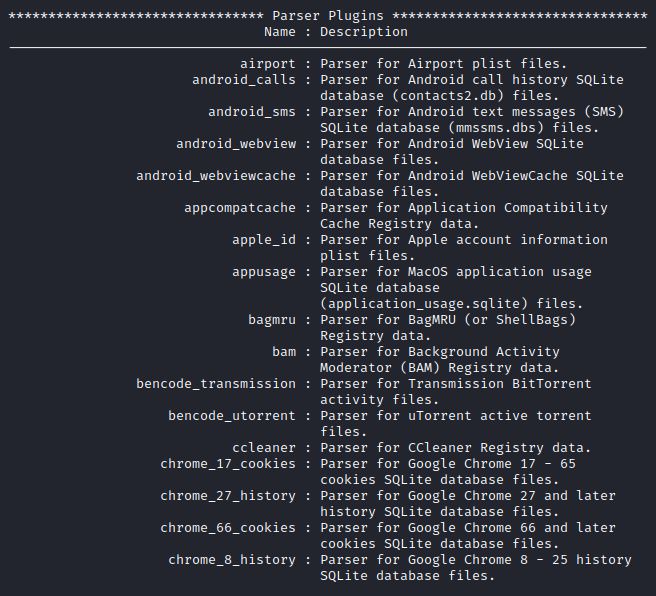Image resolution: width=656 pixels, height=596 pixels.
Task: Select the appcompatcache plugin name
Action: click(240, 208)
